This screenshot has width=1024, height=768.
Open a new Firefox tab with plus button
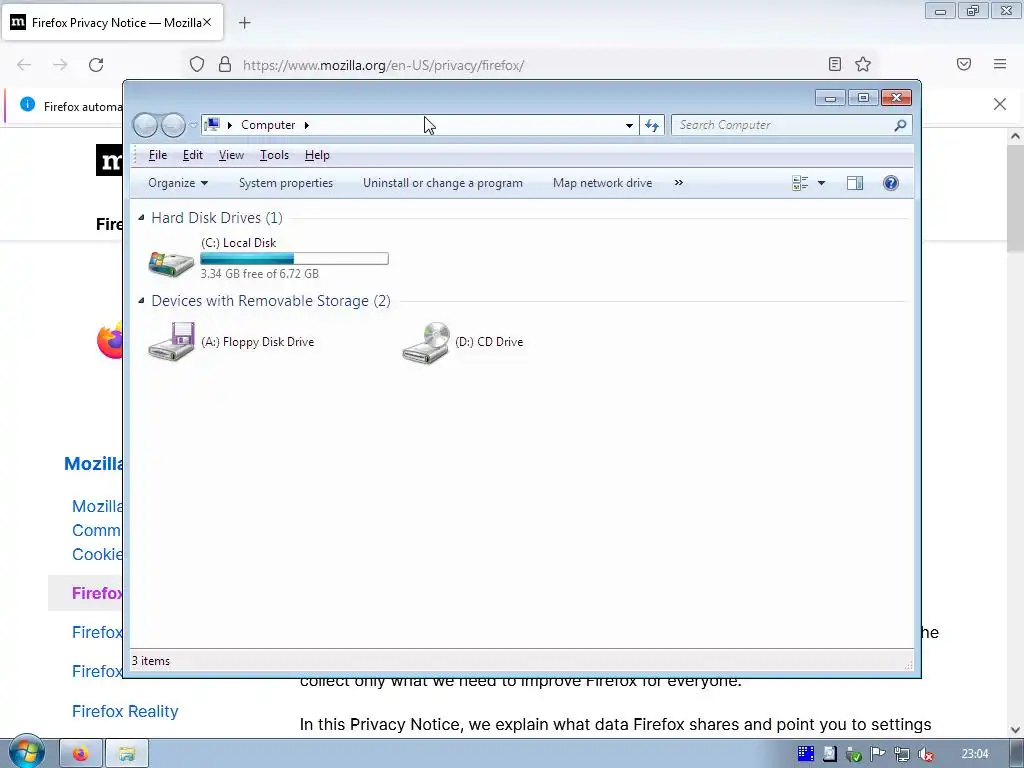pyautogui.click(x=244, y=23)
